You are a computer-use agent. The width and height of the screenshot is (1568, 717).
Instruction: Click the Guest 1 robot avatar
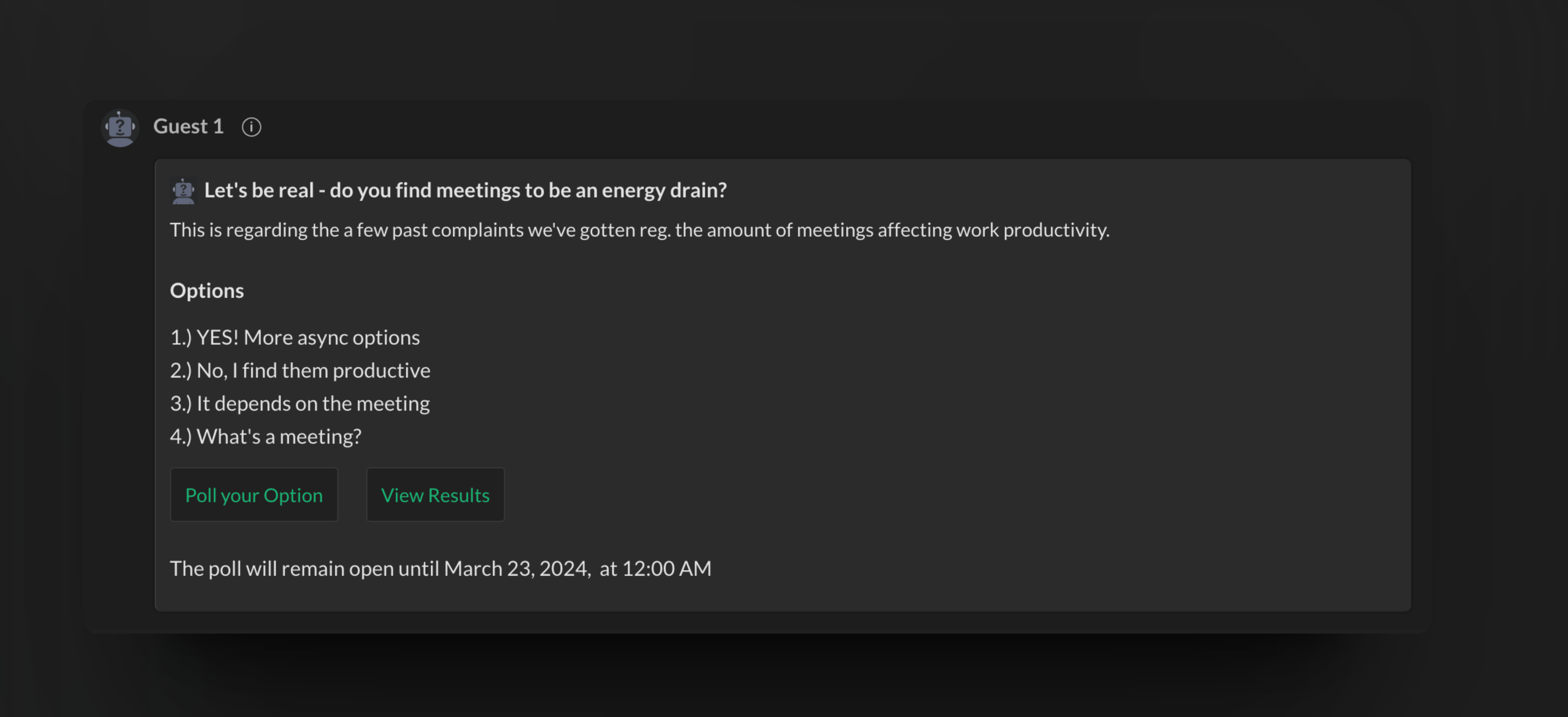(120, 128)
